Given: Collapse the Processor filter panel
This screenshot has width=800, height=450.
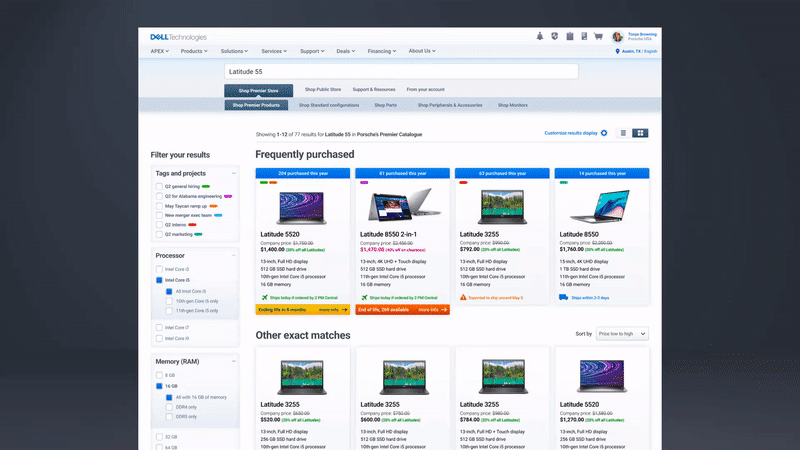Looking at the screenshot, I should (x=234, y=256).
